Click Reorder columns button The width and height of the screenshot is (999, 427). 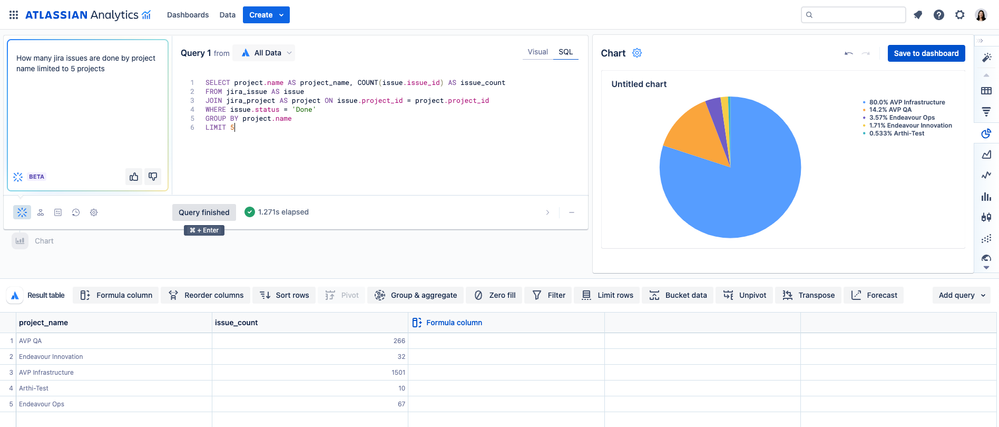tap(206, 295)
